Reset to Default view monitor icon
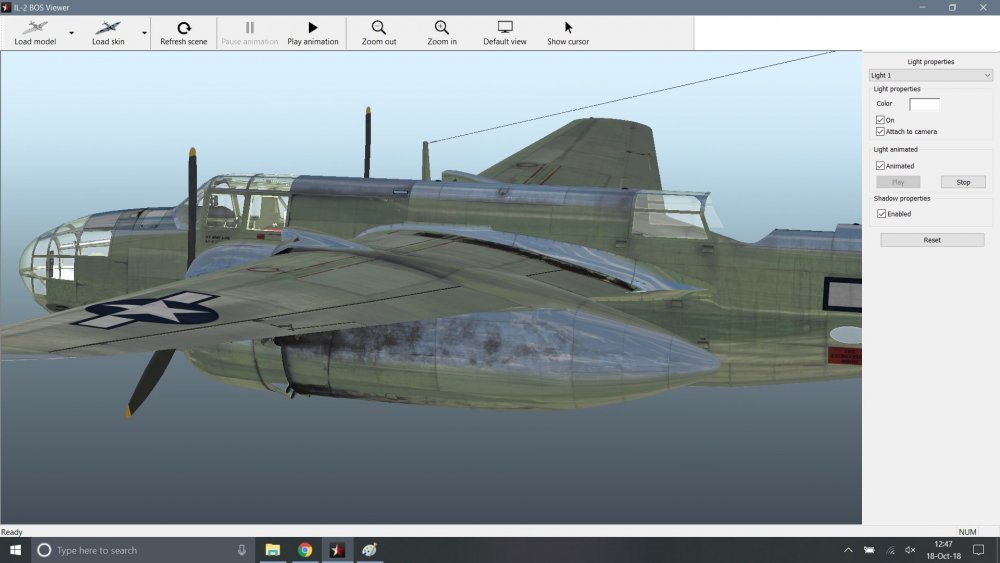The width and height of the screenshot is (1000, 563). tap(505, 28)
